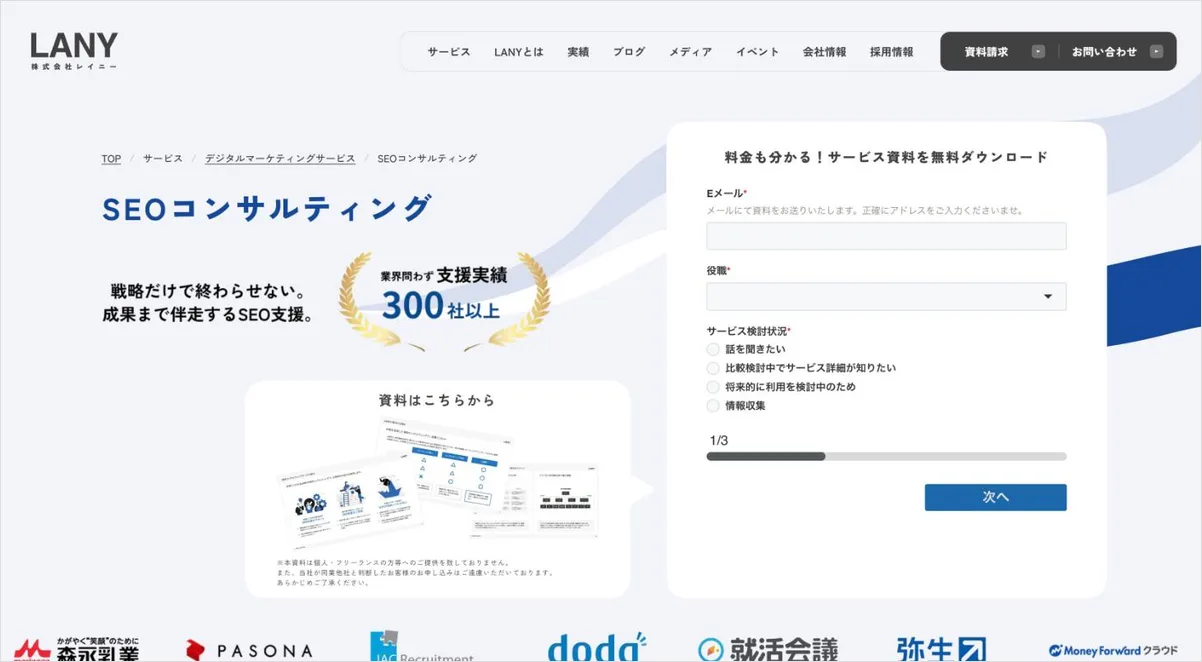
Task: Click the JAC Recruitment logo
Action: 421,647
